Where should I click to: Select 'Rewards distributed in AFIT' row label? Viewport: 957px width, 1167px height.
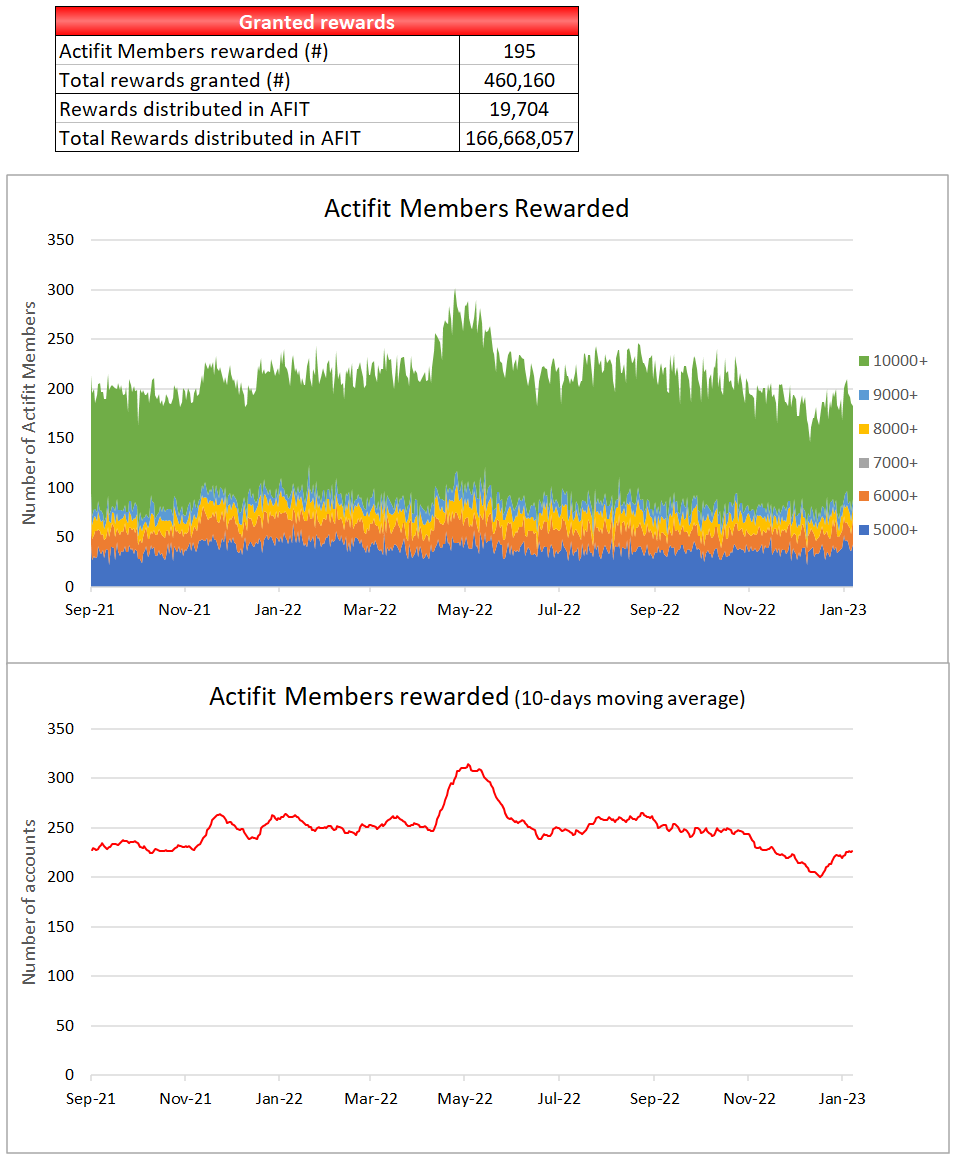coord(185,109)
